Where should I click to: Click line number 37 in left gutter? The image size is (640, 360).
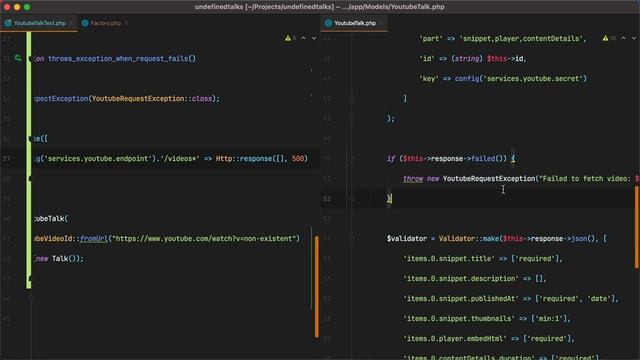coord(7,159)
